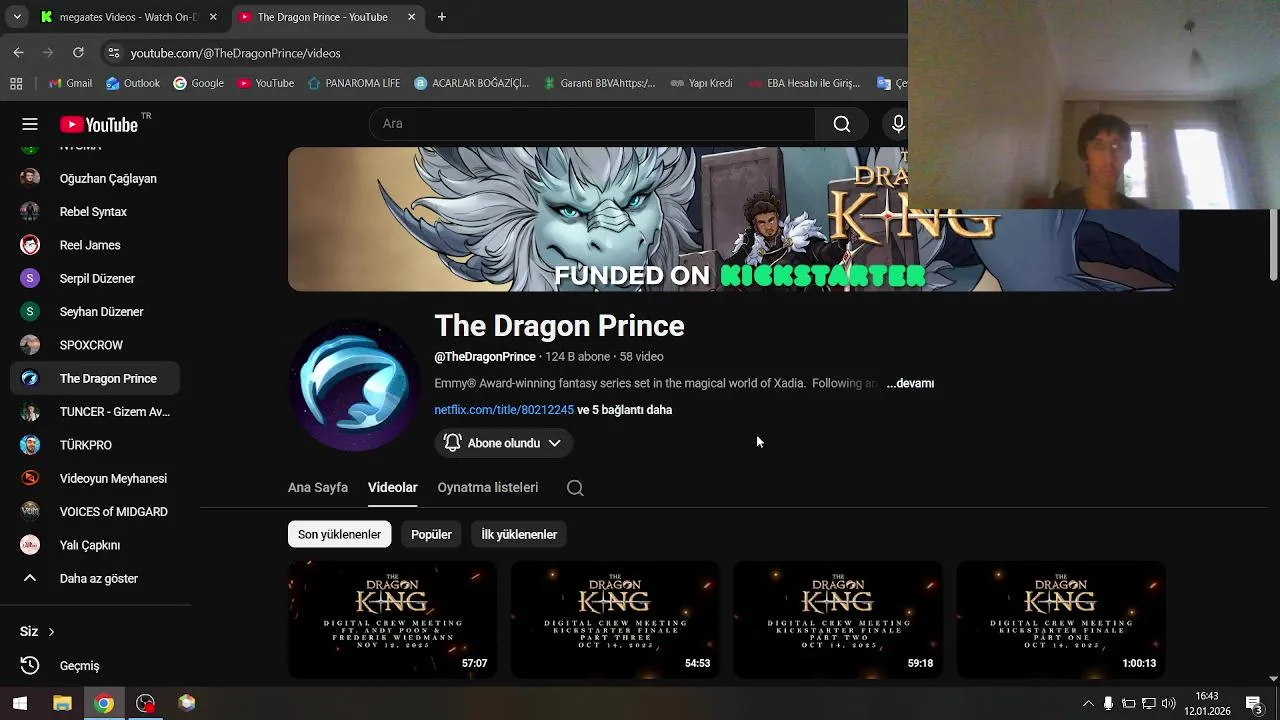The height and width of the screenshot is (720, 1280).
Task: Open Windows Start menu
Action: point(20,704)
